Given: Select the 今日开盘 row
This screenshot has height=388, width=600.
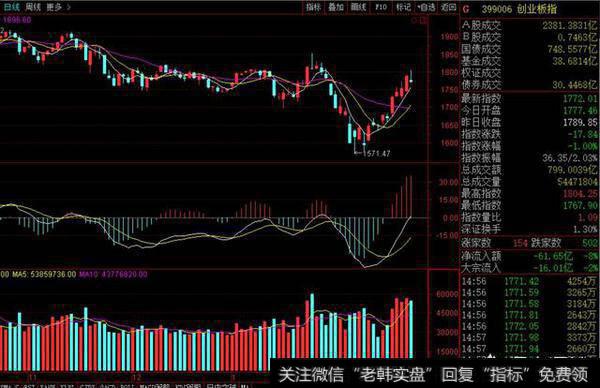Looking at the screenshot, I should [x=530, y=111].
